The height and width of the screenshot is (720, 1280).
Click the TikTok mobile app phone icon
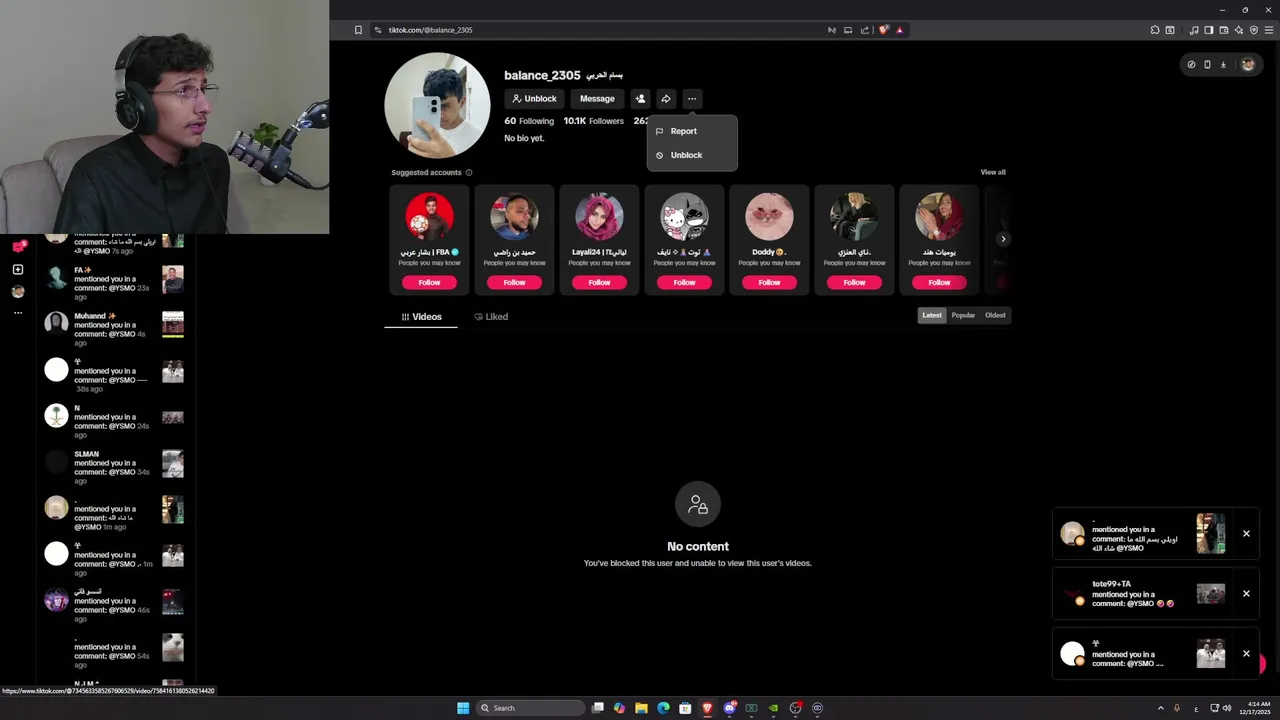point(1207,64)
